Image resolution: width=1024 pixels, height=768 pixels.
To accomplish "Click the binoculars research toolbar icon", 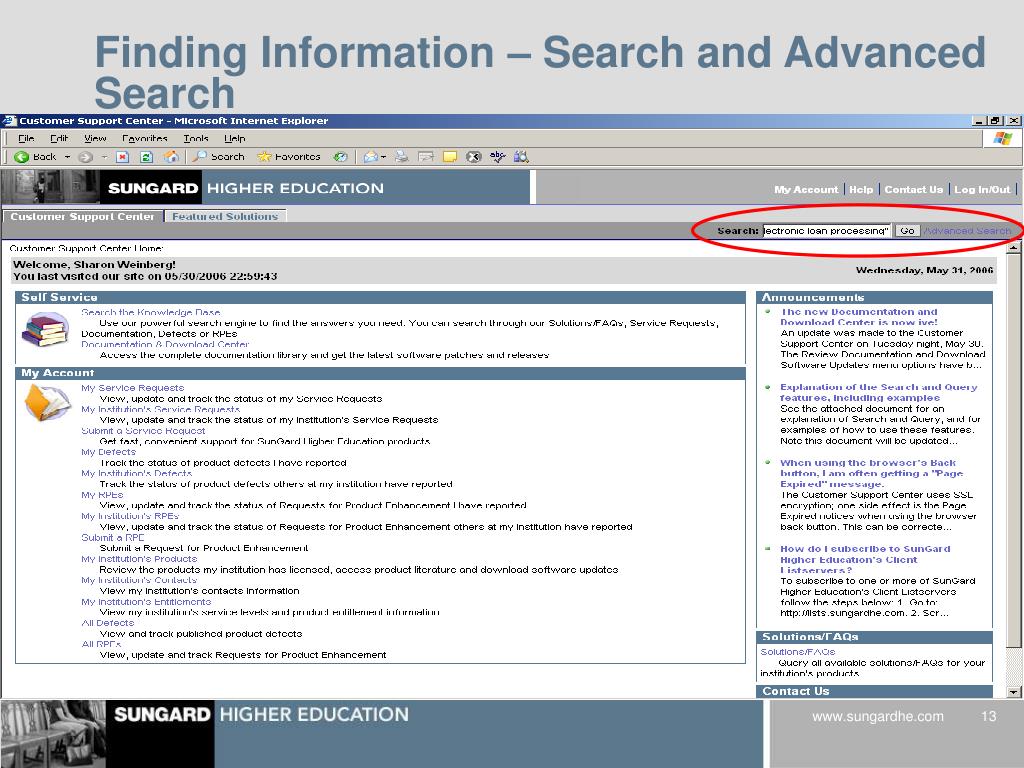I will [x=521, y=157].
